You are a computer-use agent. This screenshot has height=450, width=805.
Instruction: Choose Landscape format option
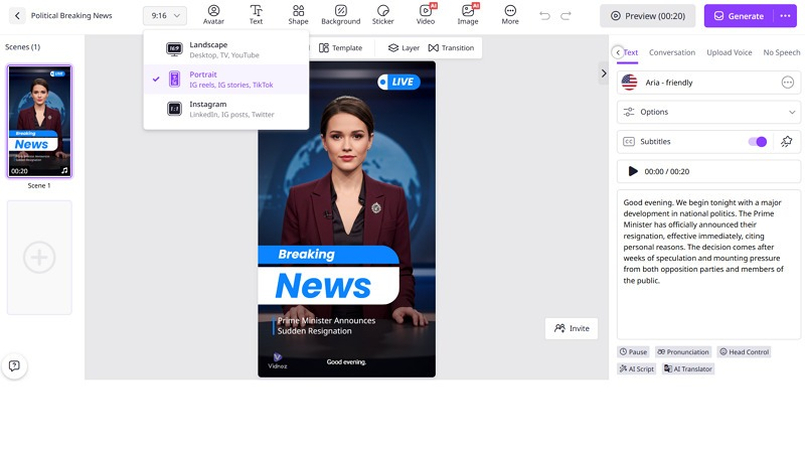[226, 50]
